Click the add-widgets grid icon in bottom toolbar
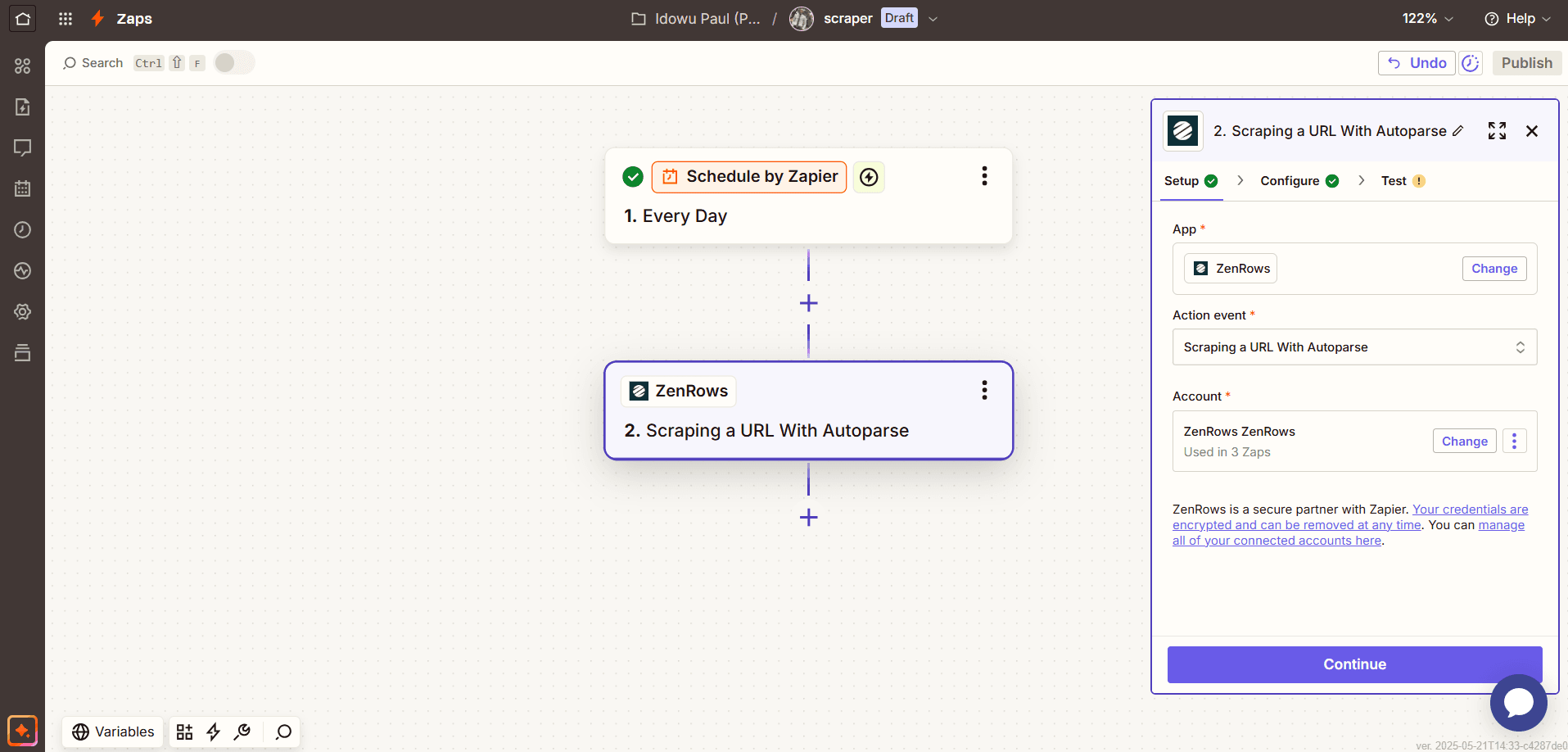Screen dimensions: 1568x752 (184, 732)
